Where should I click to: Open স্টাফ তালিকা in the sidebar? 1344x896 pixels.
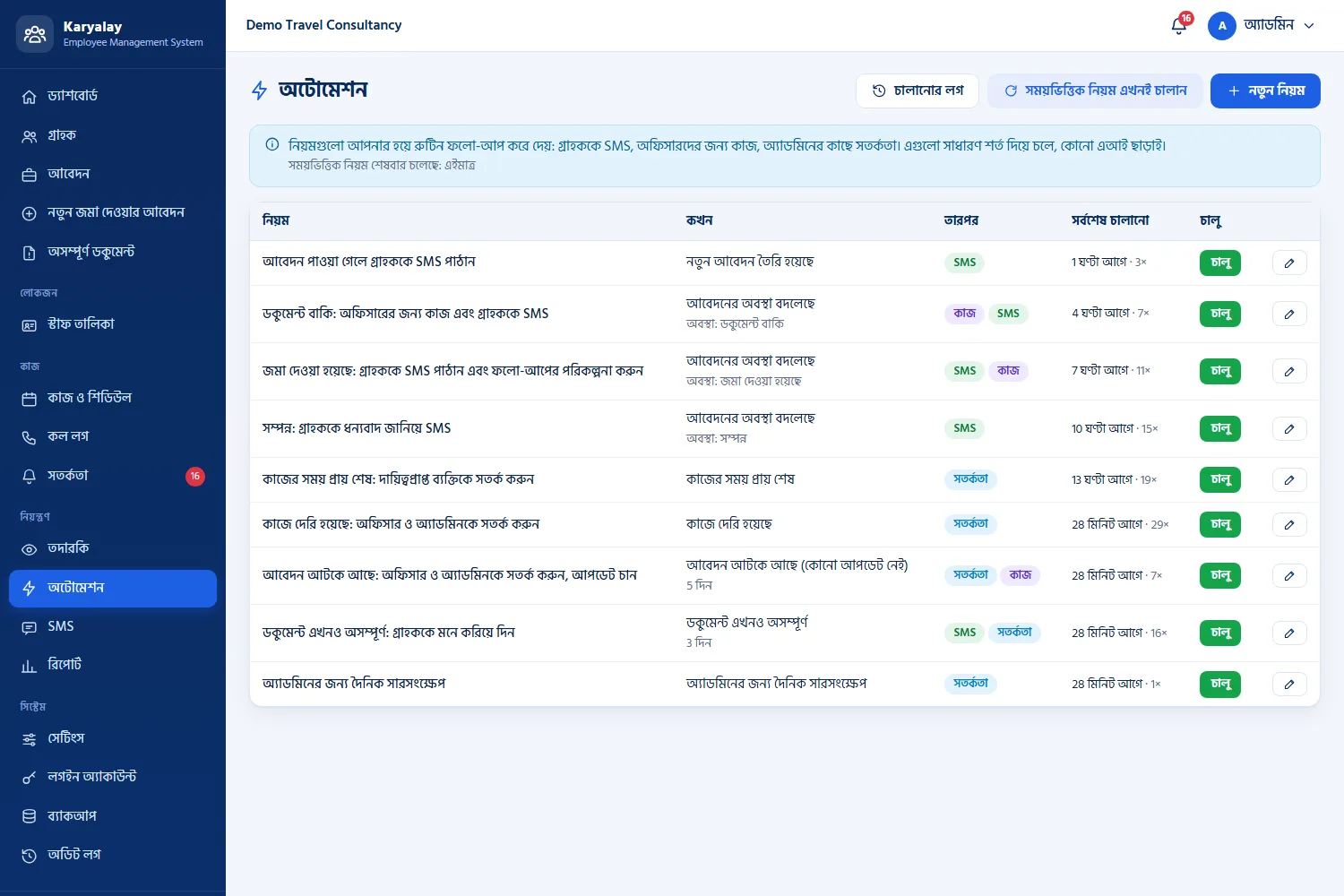[113, 324]
